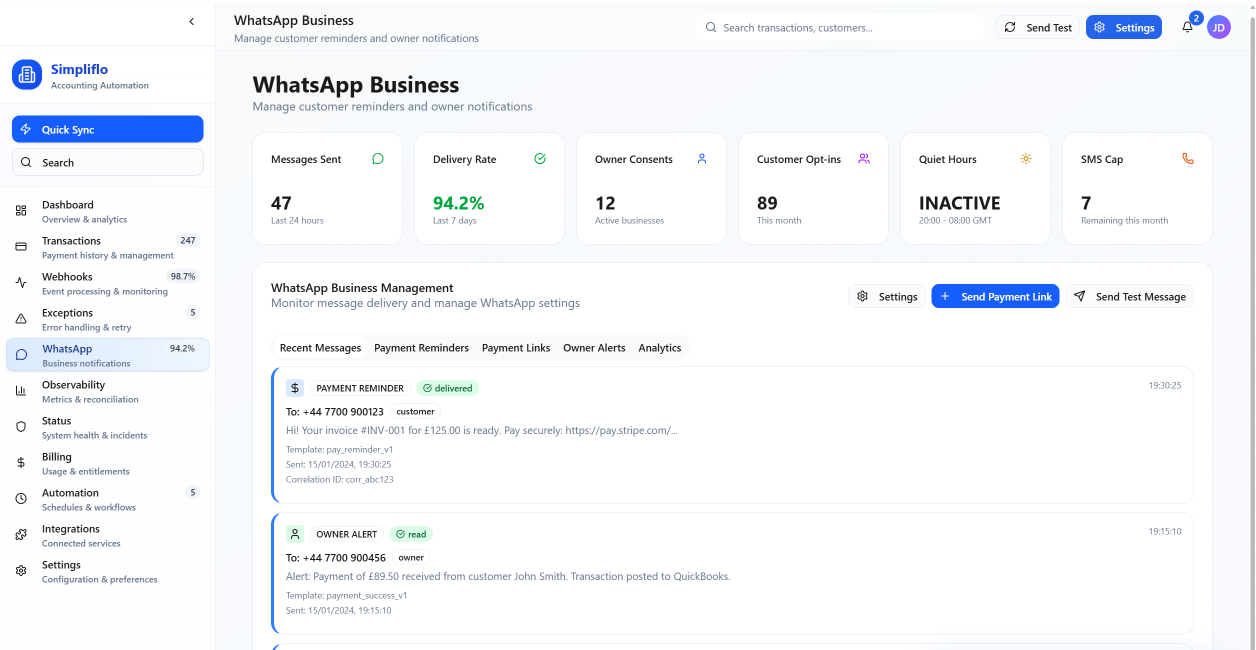
Task: Go to Transactions in the sidebar
Action: tap(71, 241)
